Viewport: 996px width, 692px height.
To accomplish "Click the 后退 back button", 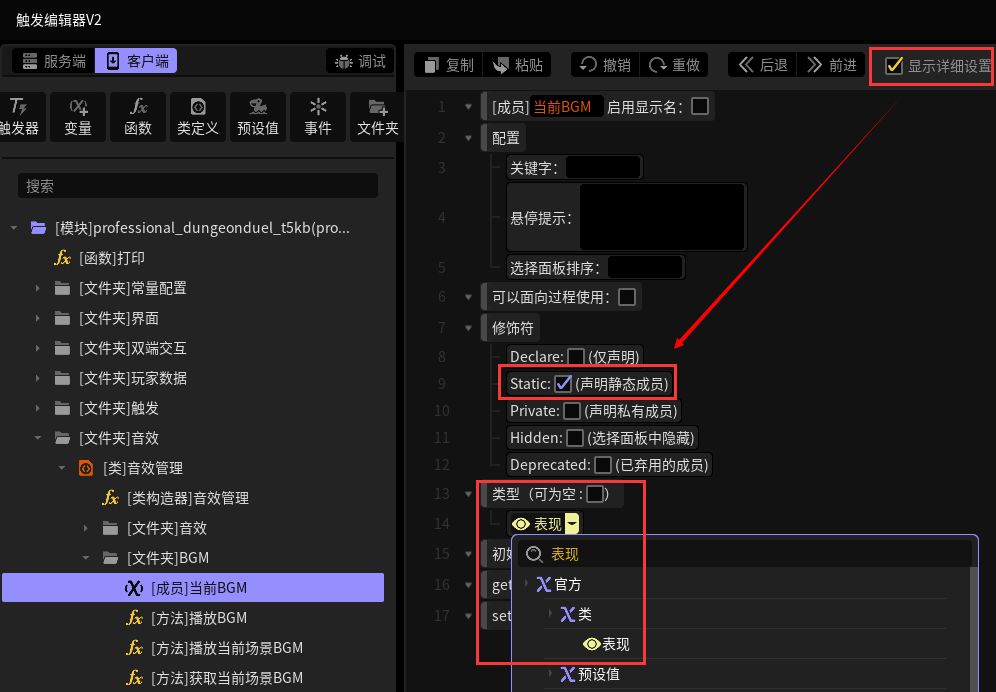I will (x=762, y=65).
